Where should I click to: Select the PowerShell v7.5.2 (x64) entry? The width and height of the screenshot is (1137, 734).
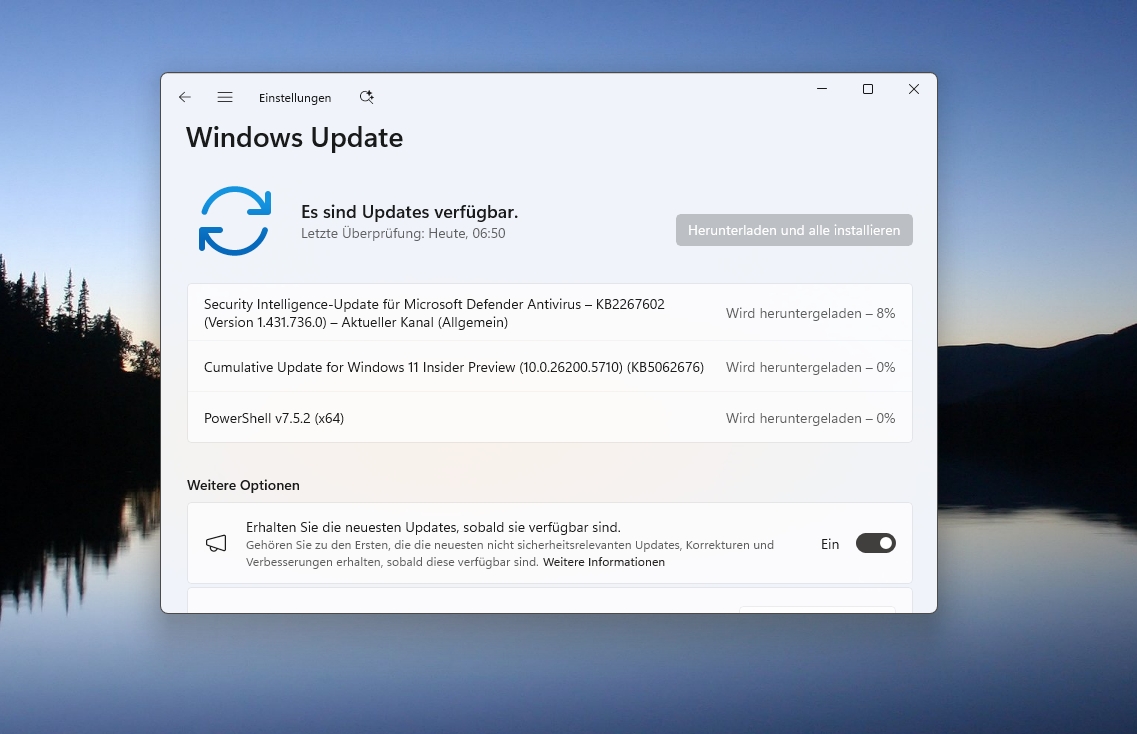tap(550, 418)
